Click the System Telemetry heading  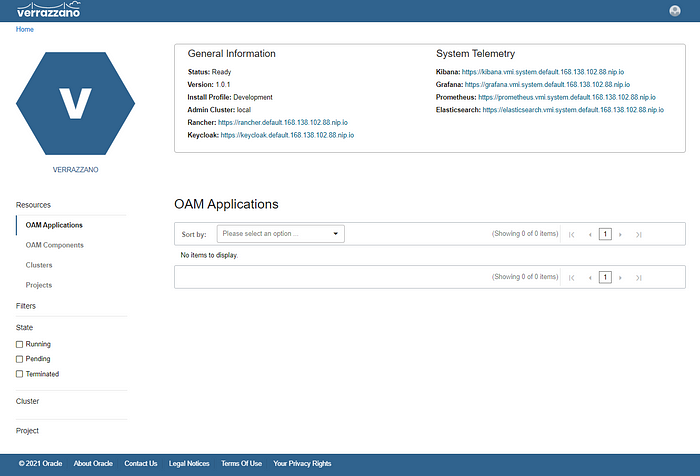pyautogui.click(x=475, y=54)
